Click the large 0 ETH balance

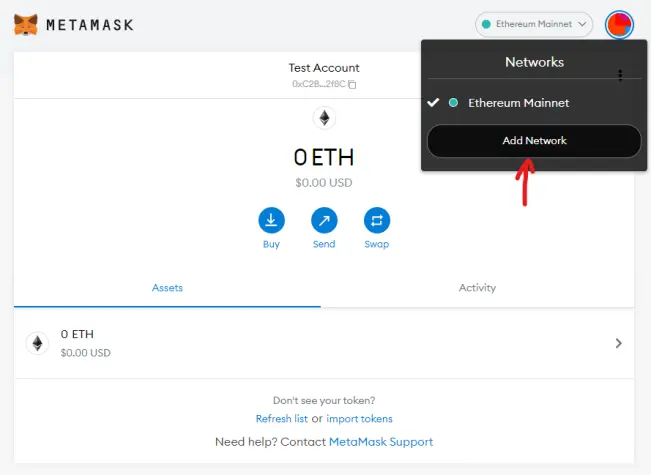pyautogui.click(x=324, y=157)
